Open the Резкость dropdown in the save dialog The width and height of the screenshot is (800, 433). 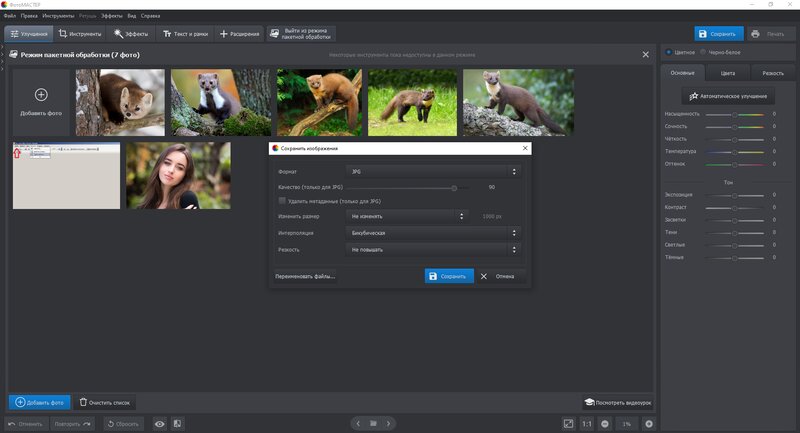click(433, 250)
